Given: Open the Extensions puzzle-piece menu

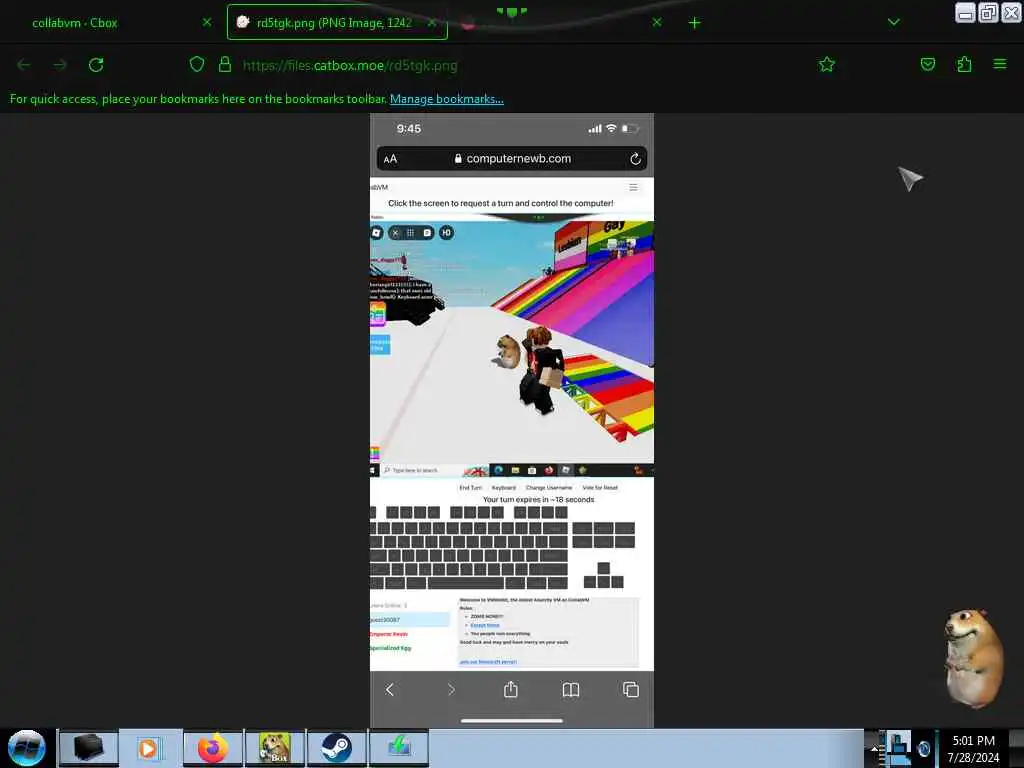Looking at the screenshot, I should tap(964, 65).
